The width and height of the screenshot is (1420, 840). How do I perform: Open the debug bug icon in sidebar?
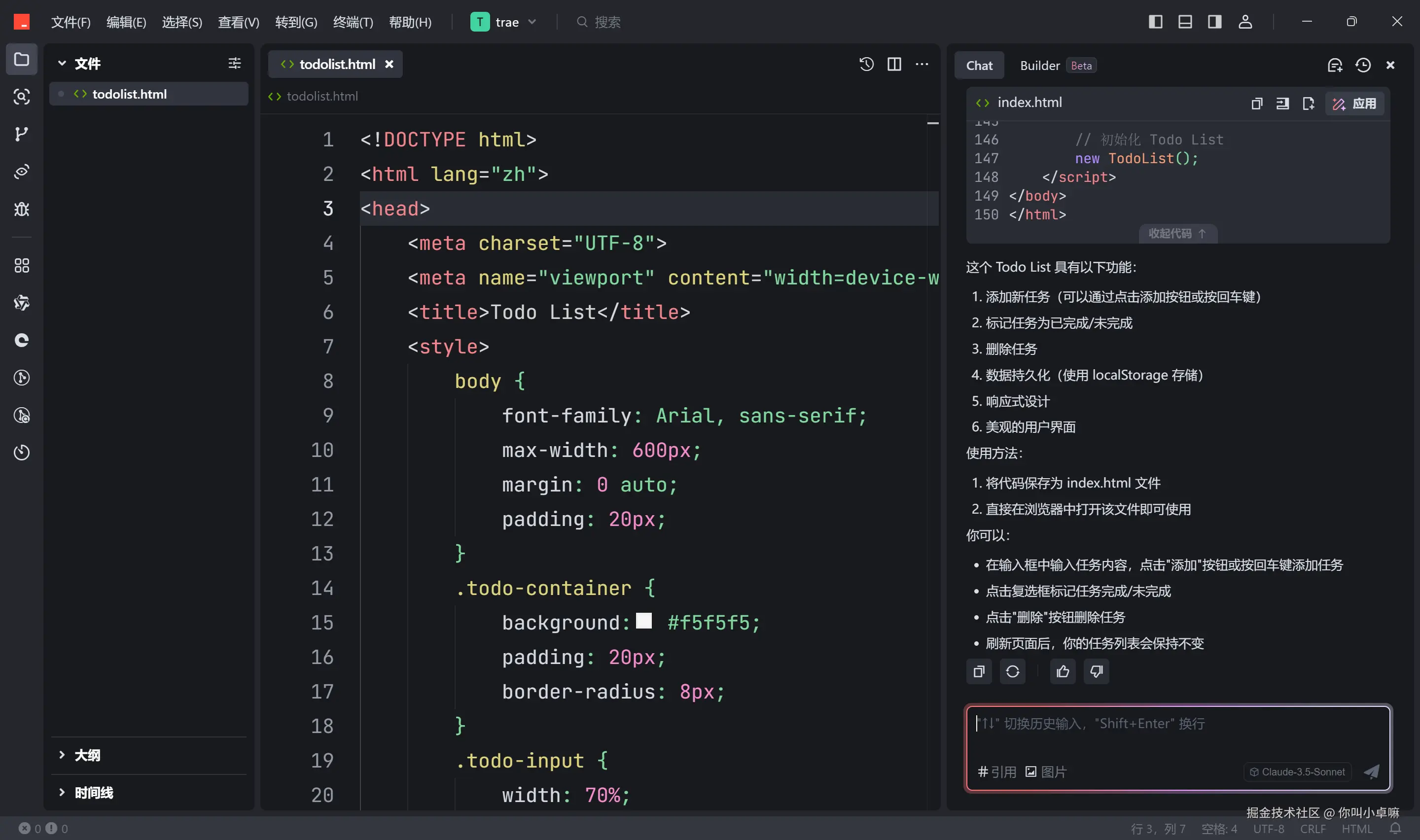pos(22,210)
